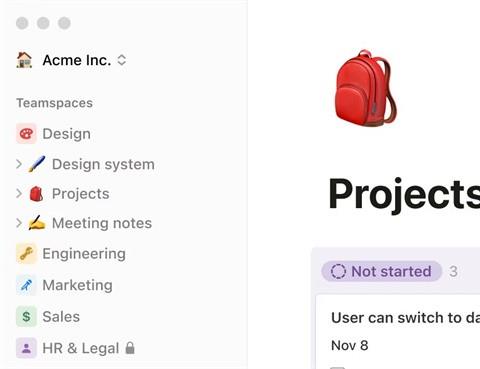Open the Marketing teamspace
Image resolution: width=480 pixels, height=369 pixels.
pyautogui.click(x=77, y=285)
